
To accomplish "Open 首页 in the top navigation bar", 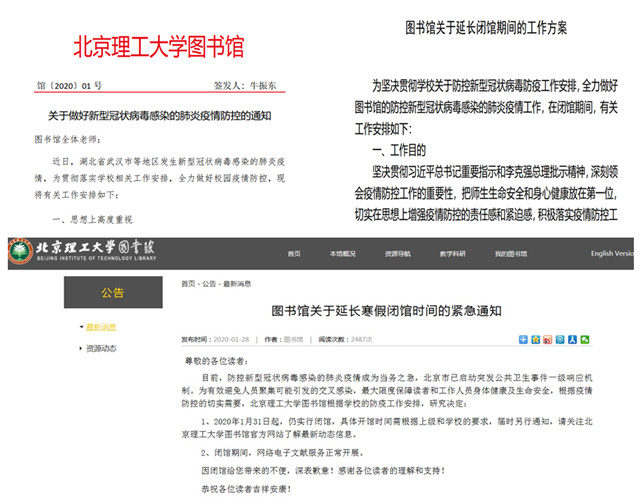I will point(294,254).
